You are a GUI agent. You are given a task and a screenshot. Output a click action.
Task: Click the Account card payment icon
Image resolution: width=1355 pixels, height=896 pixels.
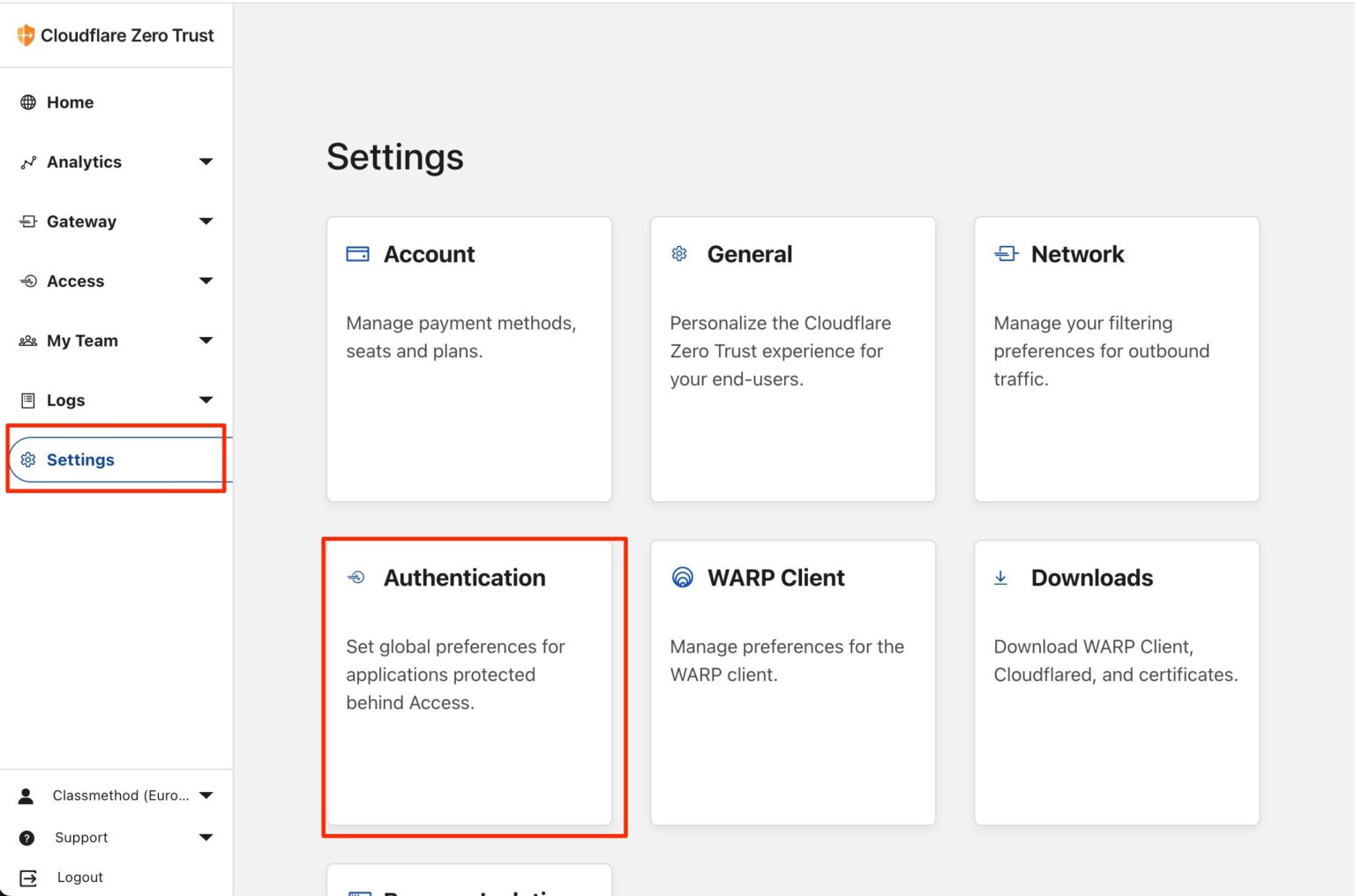click(x=357, y=253)
